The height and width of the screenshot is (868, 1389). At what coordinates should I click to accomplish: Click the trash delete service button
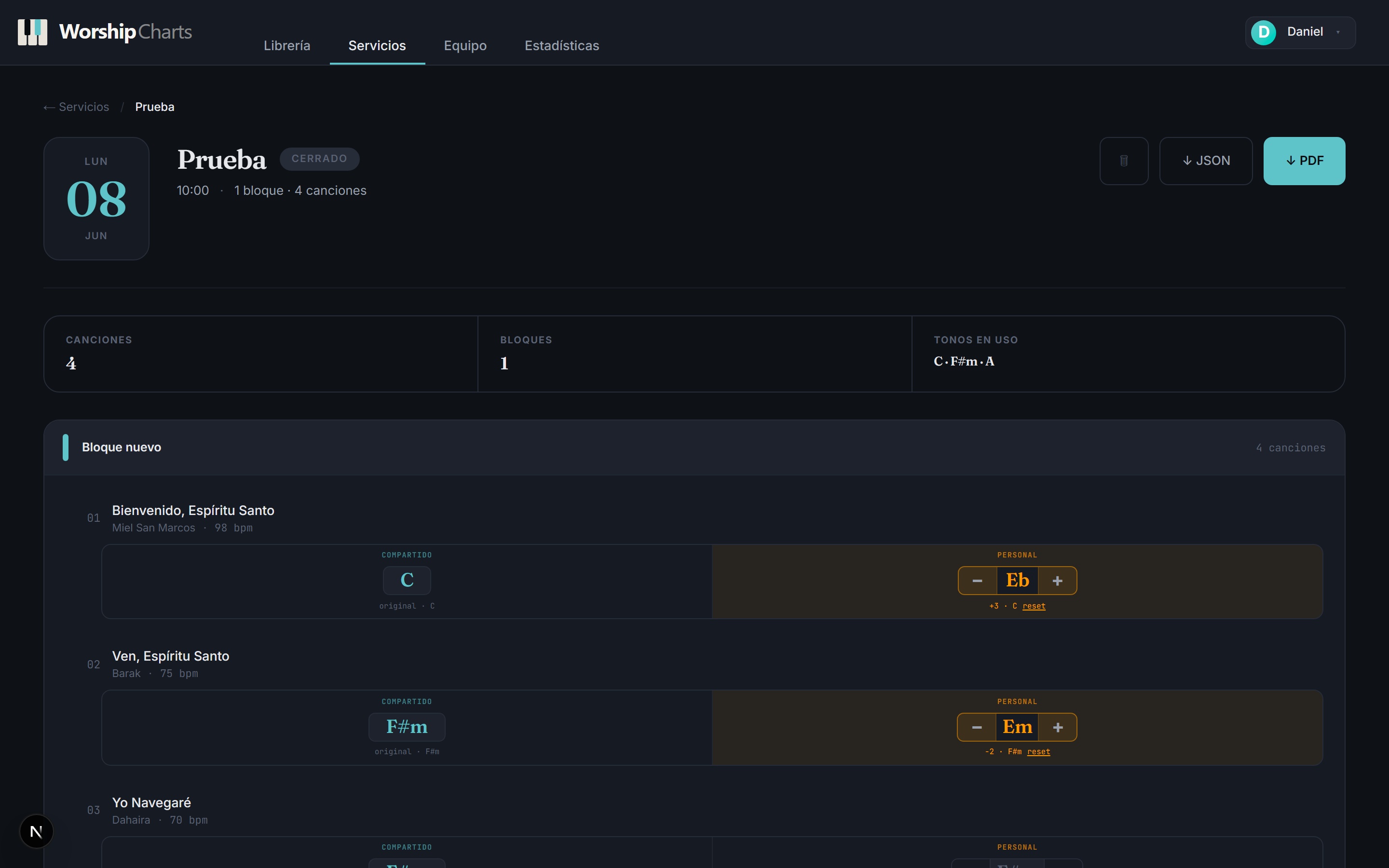click(x=1124, y=161)
